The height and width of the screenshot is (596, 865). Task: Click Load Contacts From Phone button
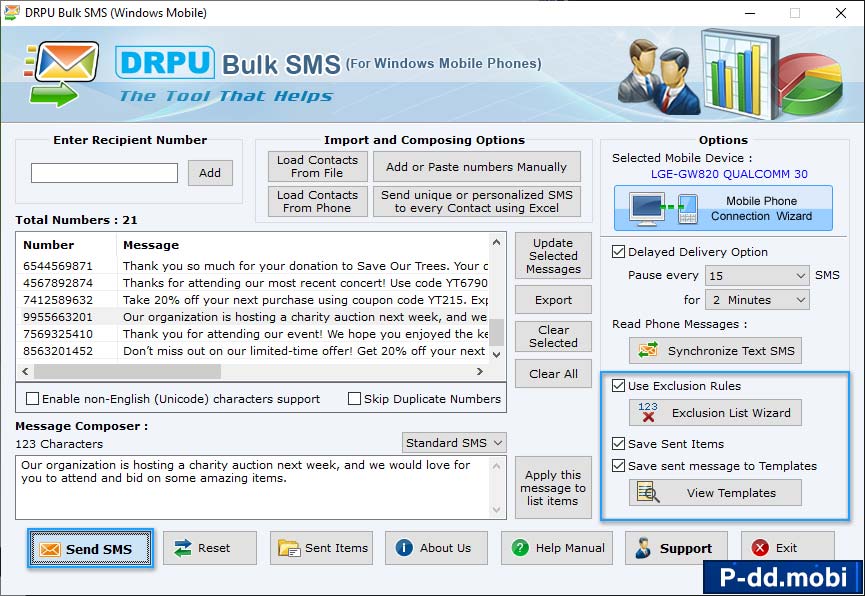point(317,201)
